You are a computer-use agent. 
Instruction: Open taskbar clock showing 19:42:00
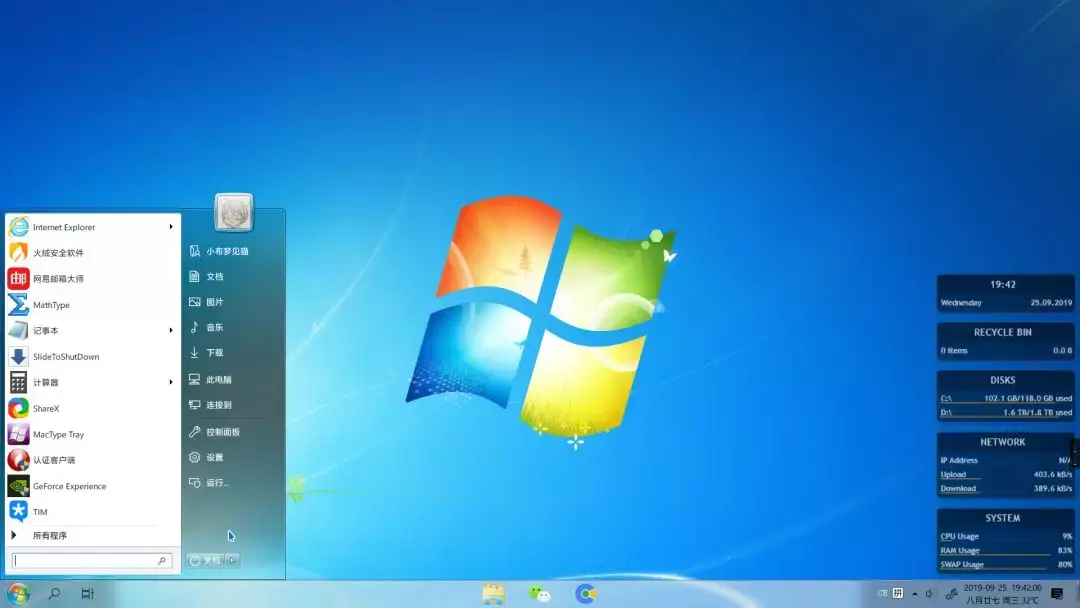pos(1003,594)
